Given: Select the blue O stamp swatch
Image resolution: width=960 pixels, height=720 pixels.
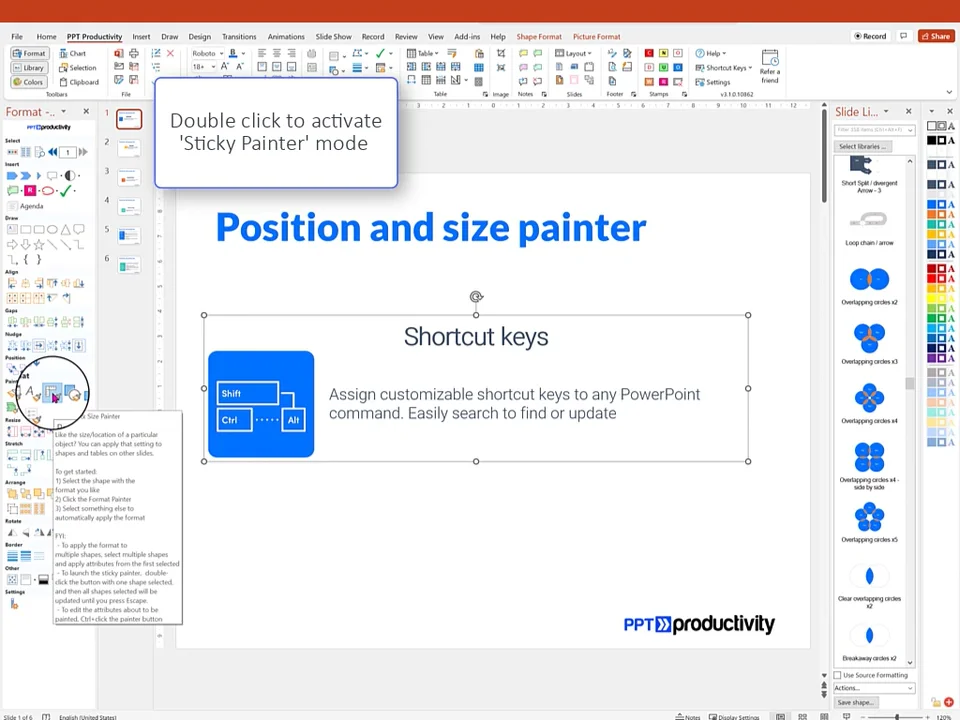Looking at the screenshot, I should tap(678, 67).
